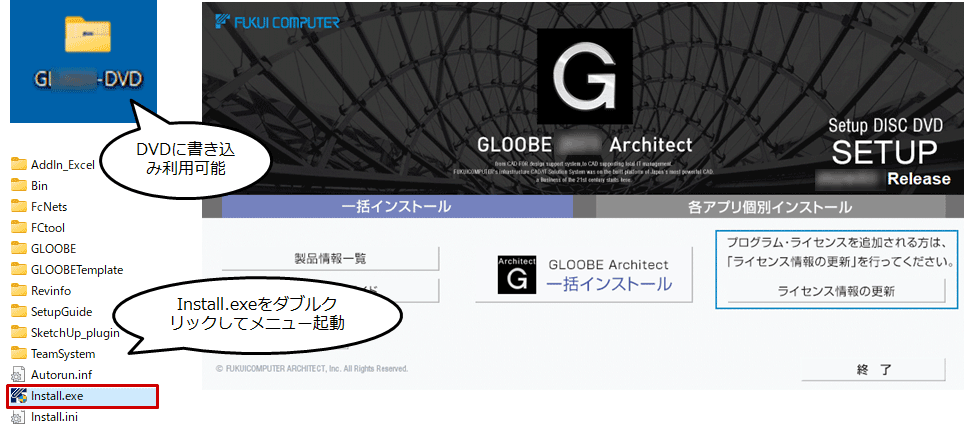Screen dimensions: 964x432
Task: Open the GL-DVD folder icon
Action: pyautogui.click(x=88, y=36)
